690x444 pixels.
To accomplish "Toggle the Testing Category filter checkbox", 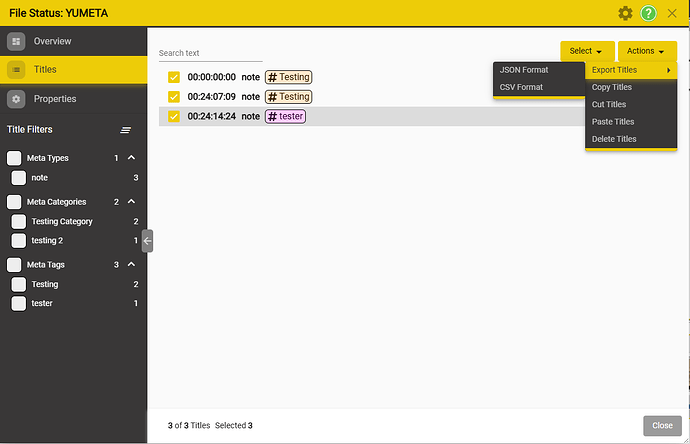I will 18,222.
